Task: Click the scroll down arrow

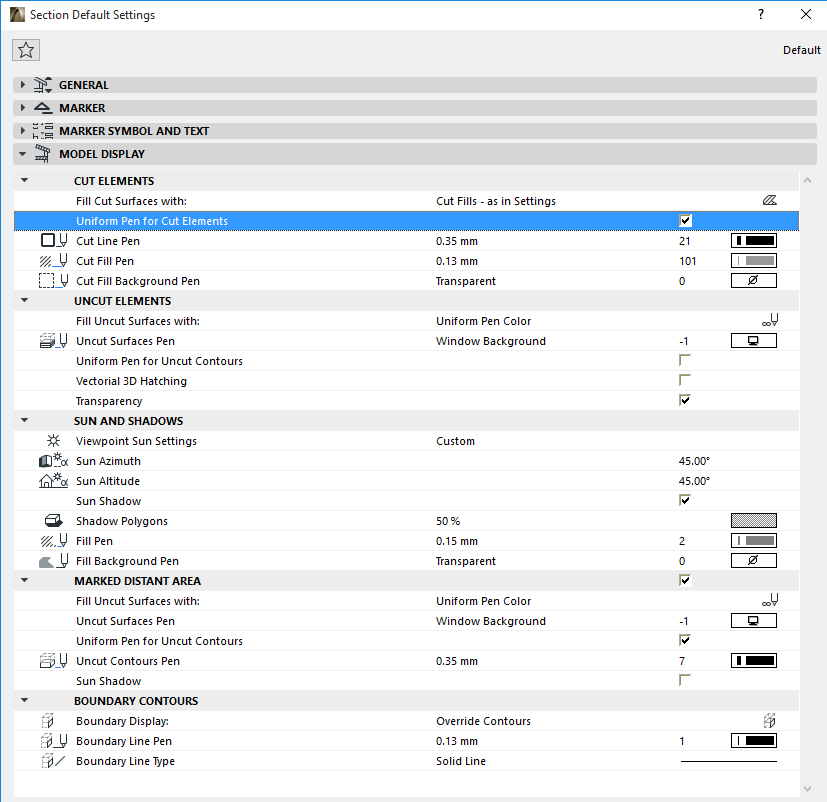Action: click(807, 789)
